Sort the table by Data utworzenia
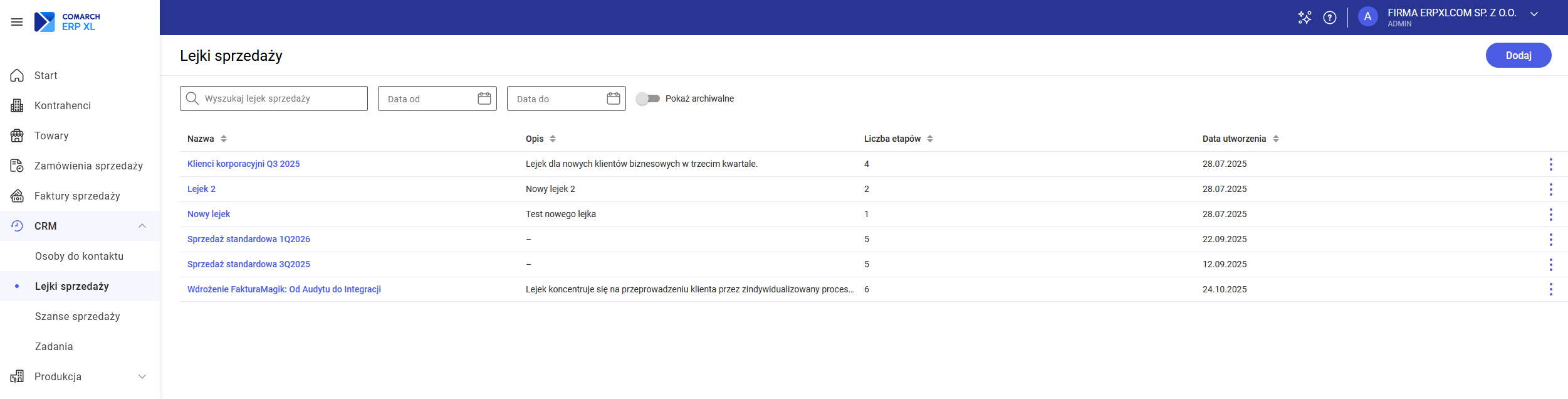The width and height of the screenshot is (1568, 399). (x=1275, y=139)
